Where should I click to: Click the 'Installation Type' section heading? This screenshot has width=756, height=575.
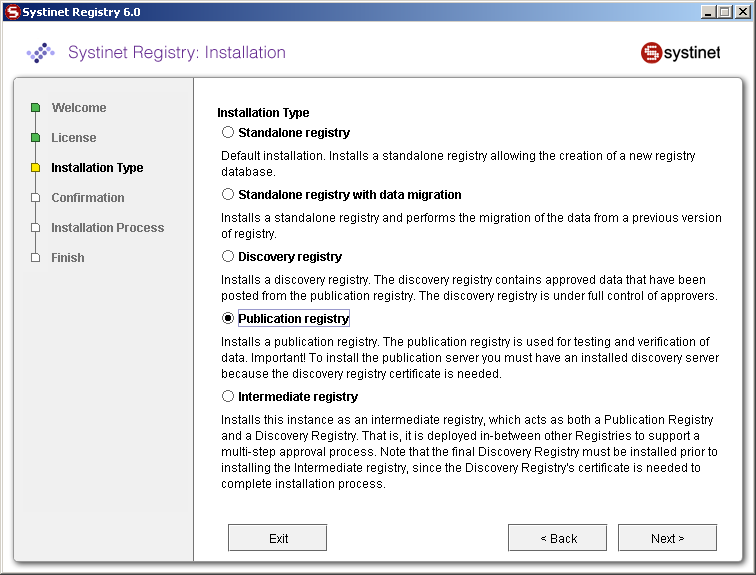click(x=263, y=113)
